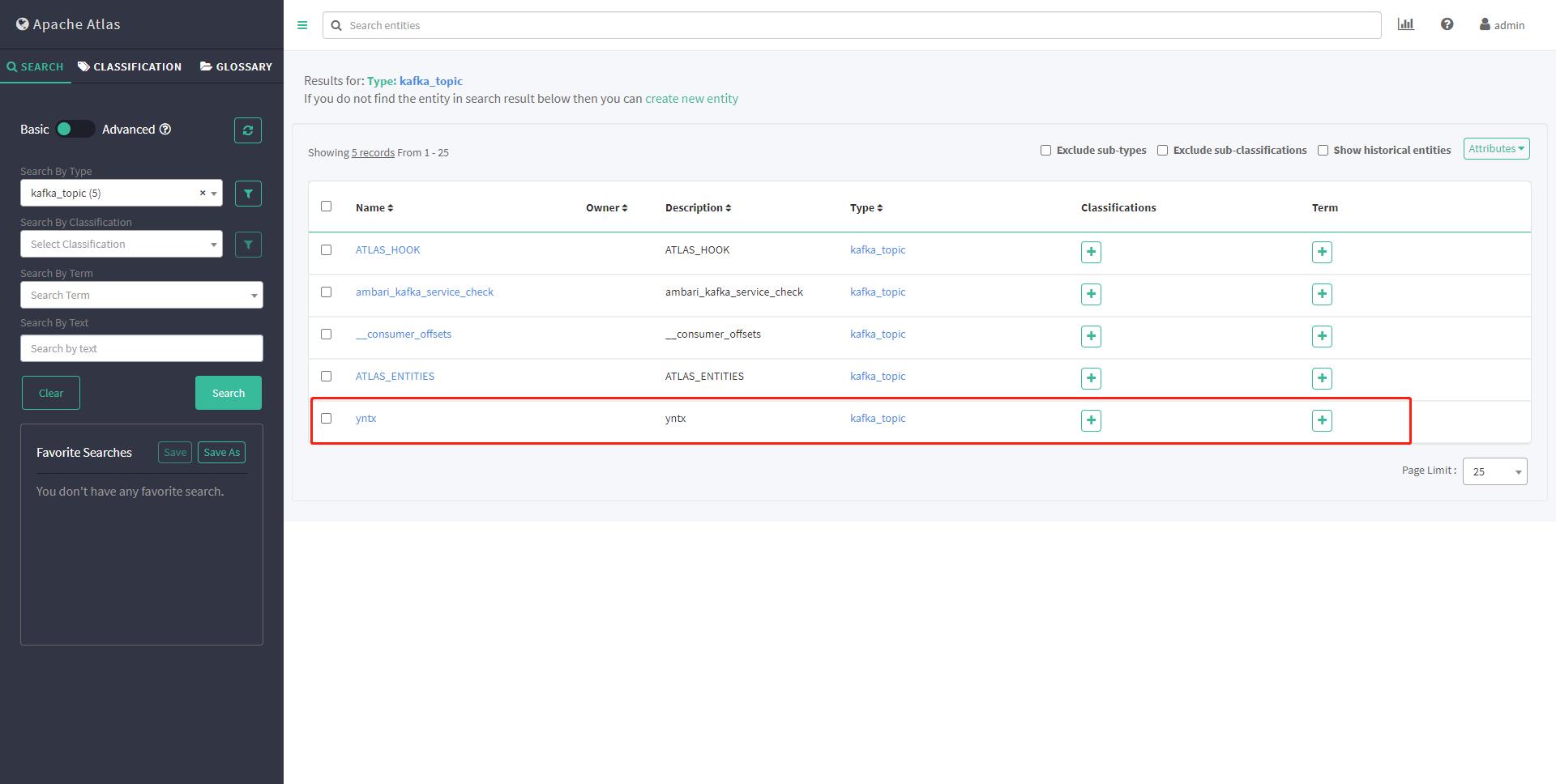Image resolution: width=1556 pixels, height=784 pixels.
Task: Focus the Search entities field
Action: click(x=852, y=25)
